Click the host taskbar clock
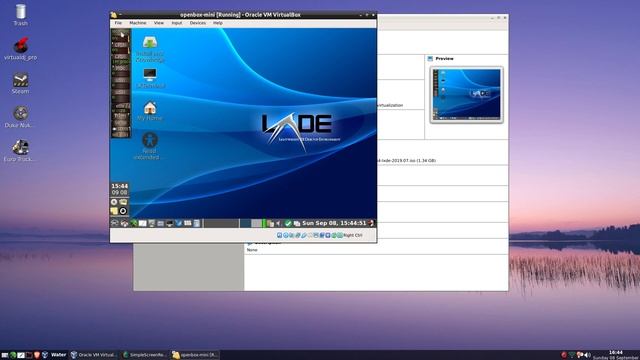640x360 pixels. [616, 355]
